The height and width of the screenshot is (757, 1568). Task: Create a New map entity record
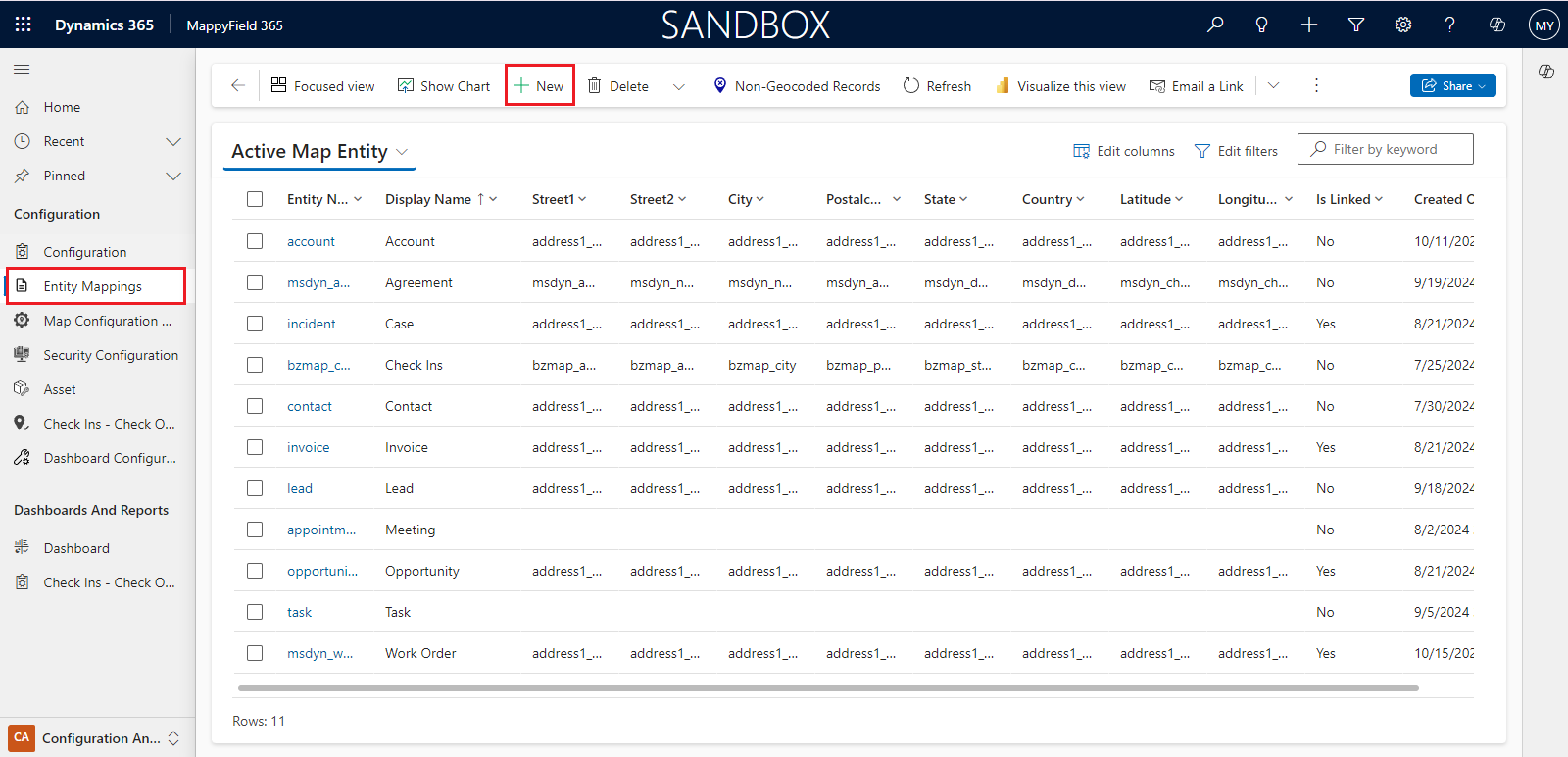click(x=539, y=86)
